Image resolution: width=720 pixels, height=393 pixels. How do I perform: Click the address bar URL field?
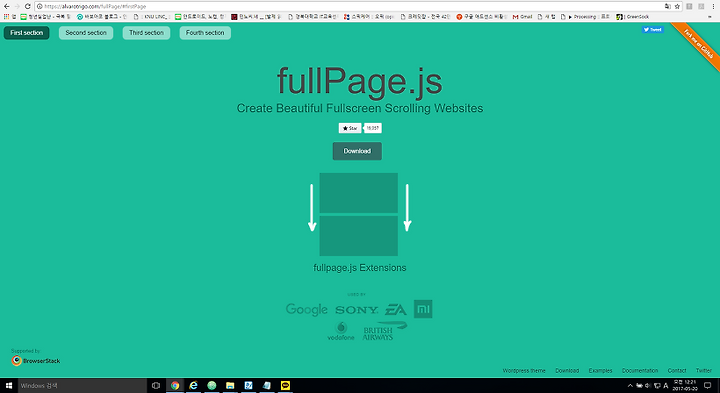(349, 6)
